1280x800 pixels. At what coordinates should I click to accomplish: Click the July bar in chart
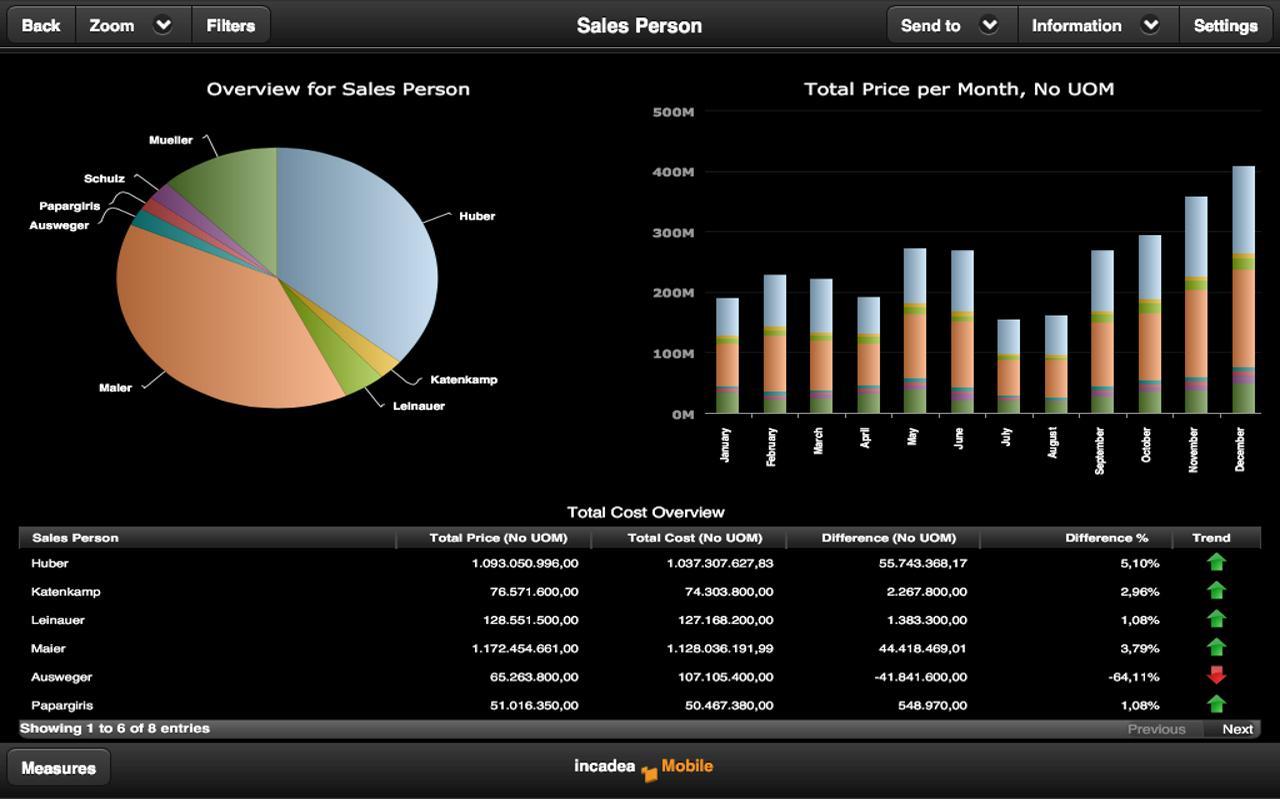tap(1009, 367)
